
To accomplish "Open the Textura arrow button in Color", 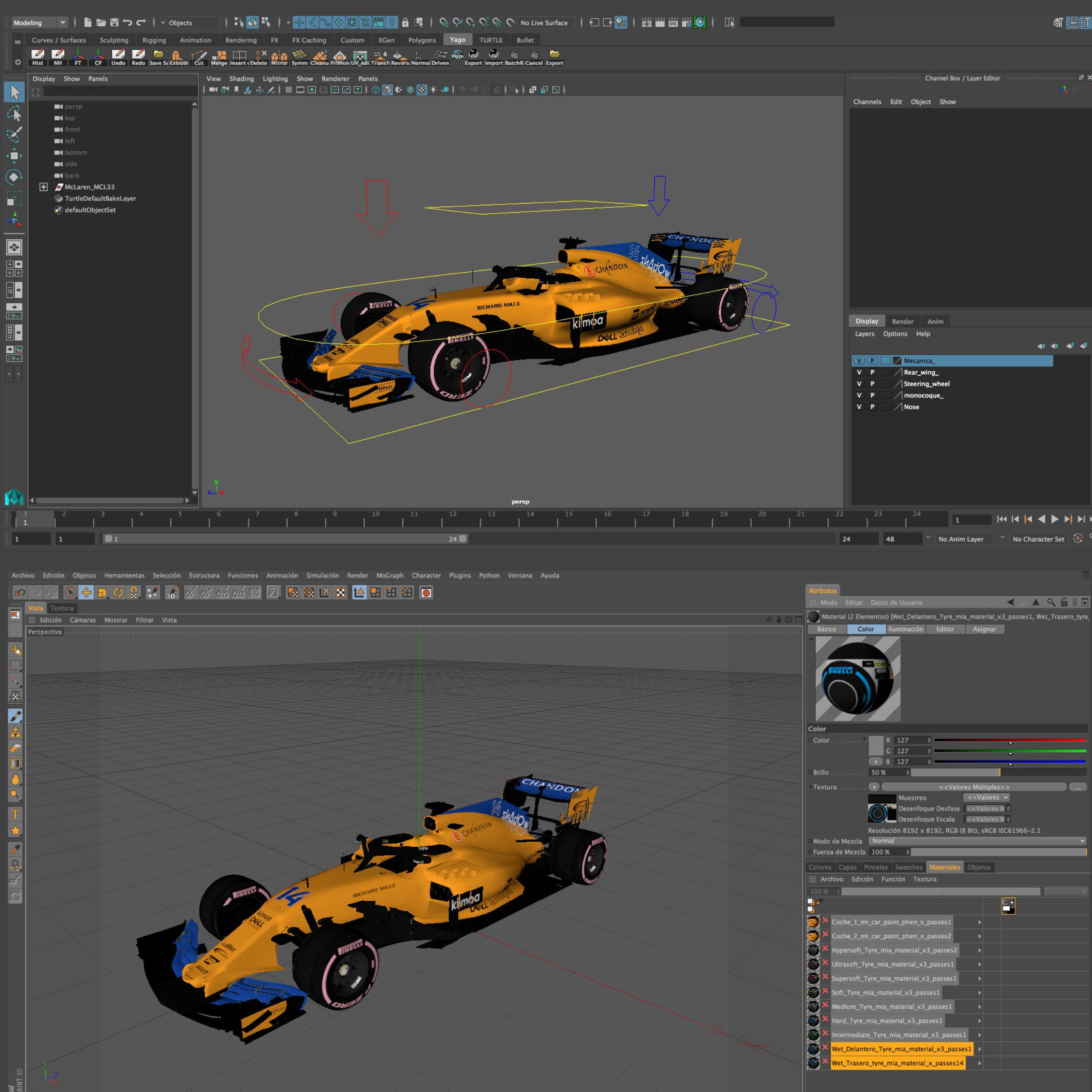I will tap(874, 787).
